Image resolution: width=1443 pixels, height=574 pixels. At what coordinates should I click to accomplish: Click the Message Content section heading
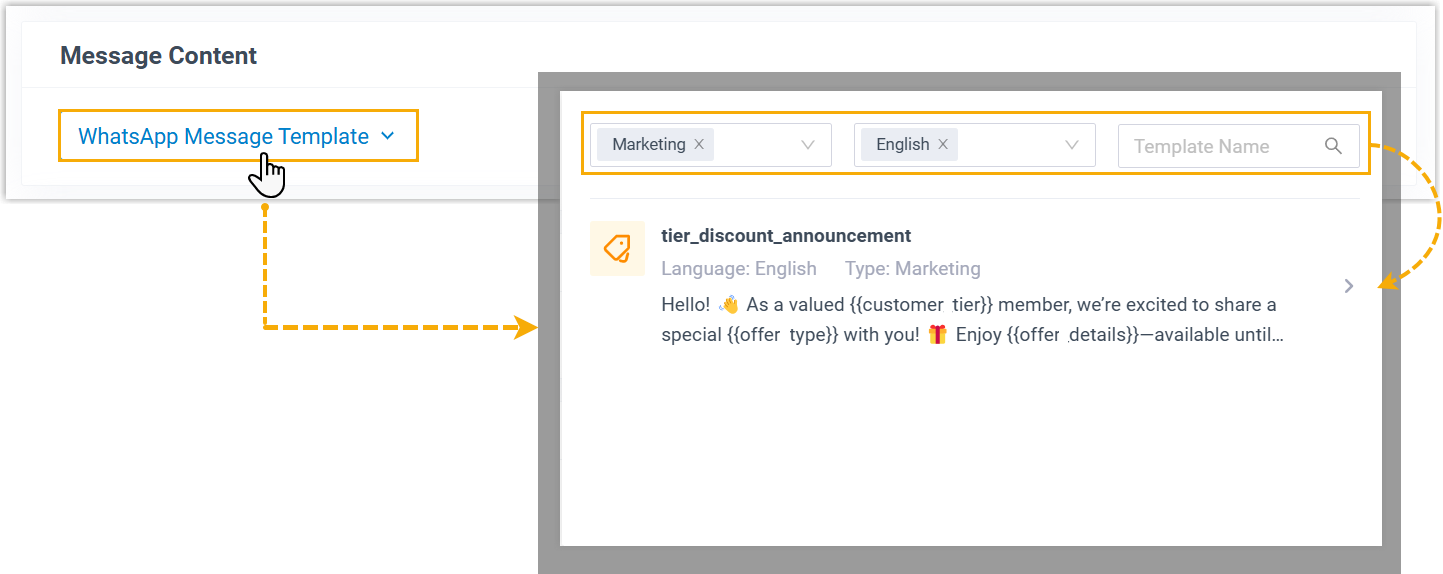click(x=158, y=56)
